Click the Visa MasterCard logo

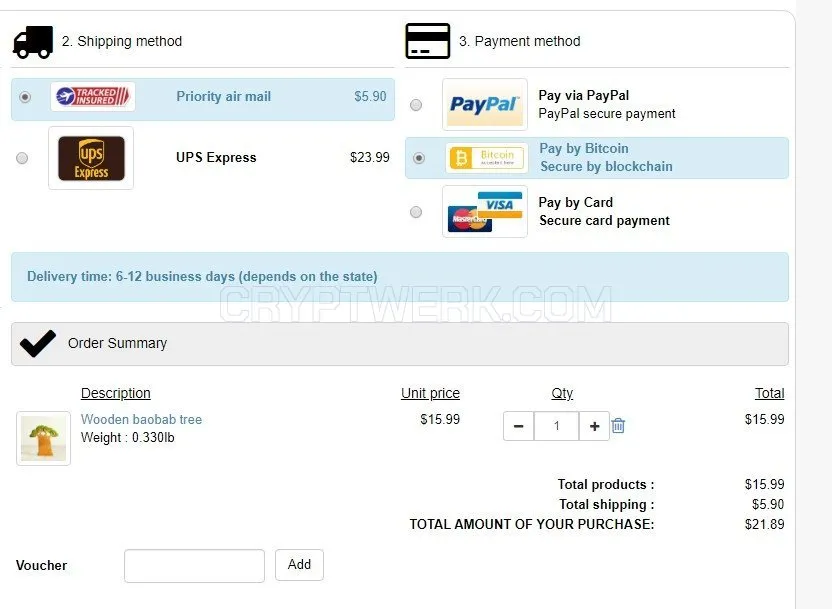click(485, 212)
